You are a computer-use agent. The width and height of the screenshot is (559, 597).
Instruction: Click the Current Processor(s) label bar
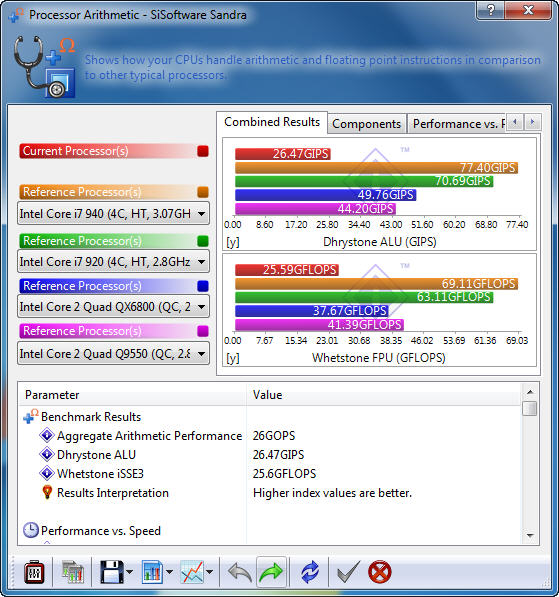tap(107, 151)
